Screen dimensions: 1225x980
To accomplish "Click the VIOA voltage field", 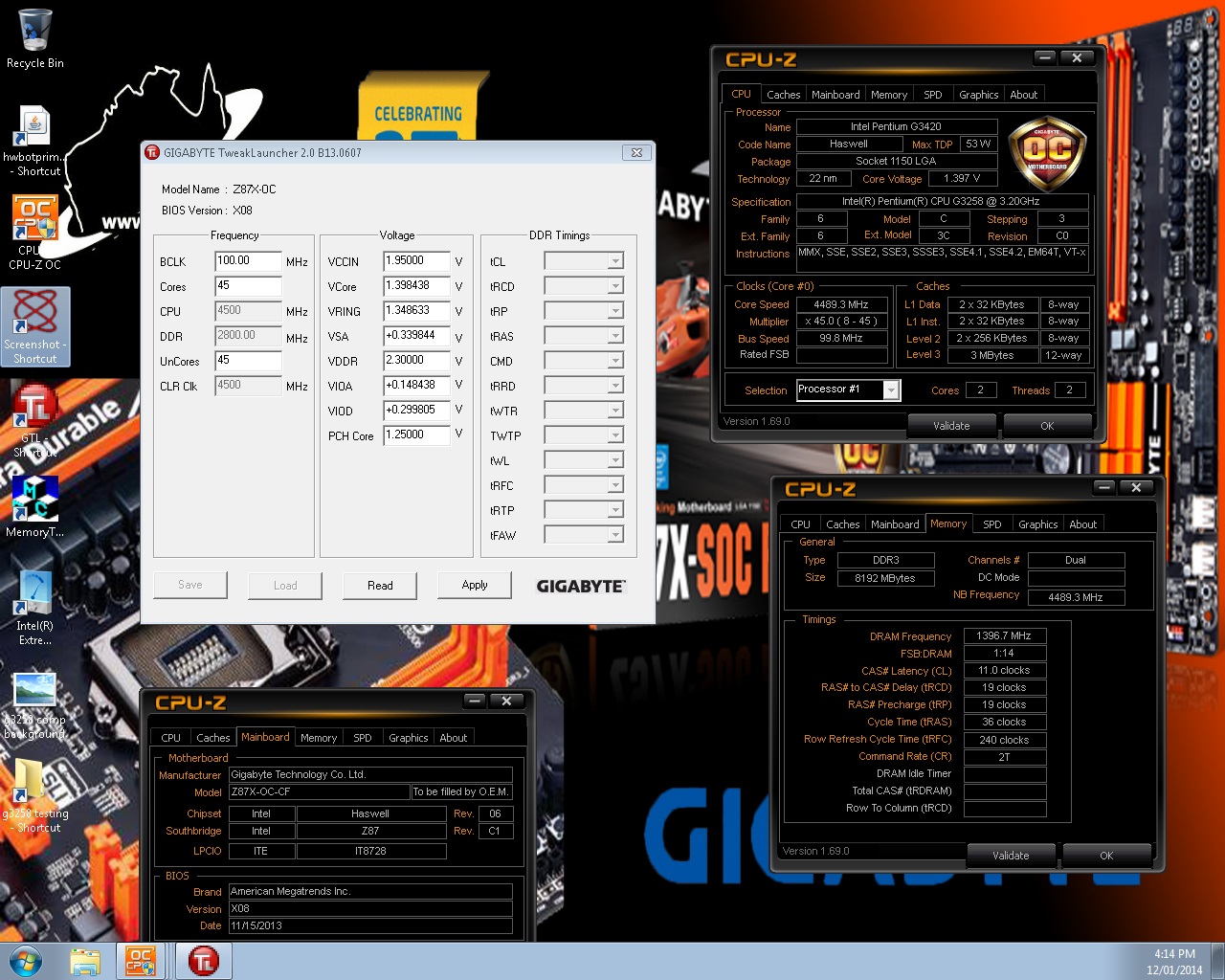I will tap(416, 386).
